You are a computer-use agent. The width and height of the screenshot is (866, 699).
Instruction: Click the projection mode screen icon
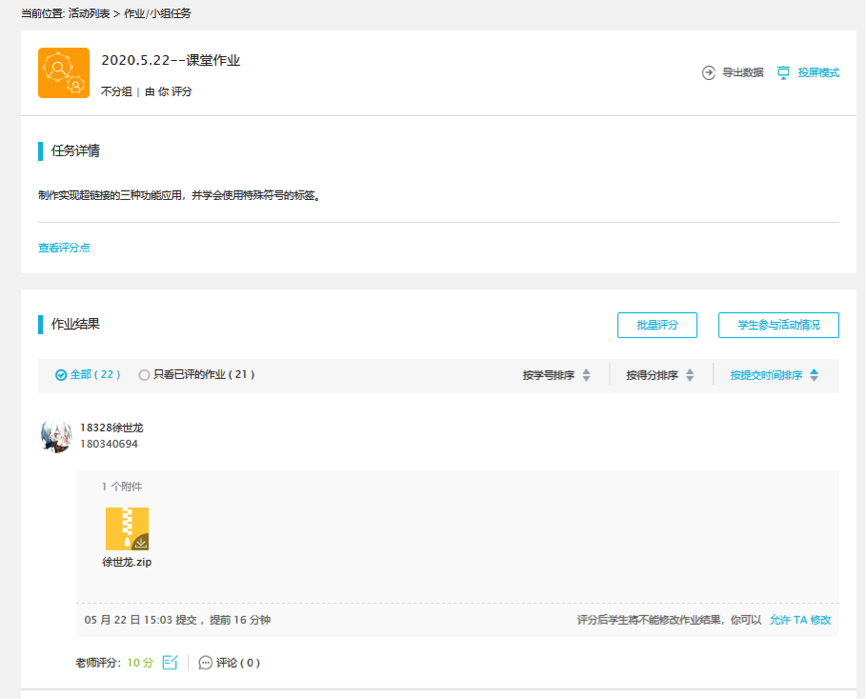pos(783,73)
